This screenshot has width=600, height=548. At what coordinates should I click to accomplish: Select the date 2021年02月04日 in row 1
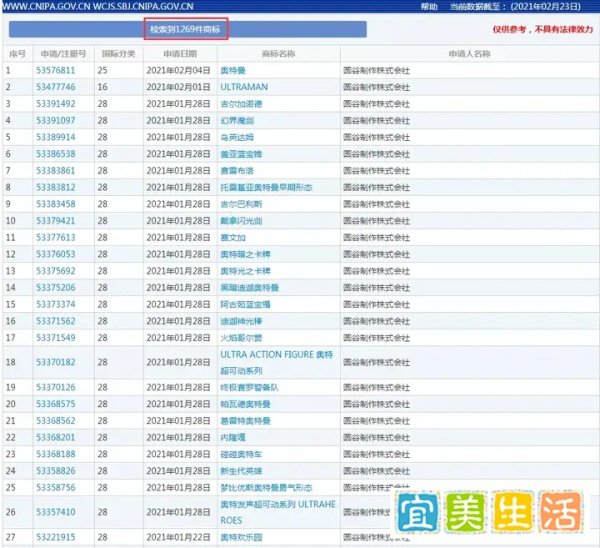coord(178,70)
